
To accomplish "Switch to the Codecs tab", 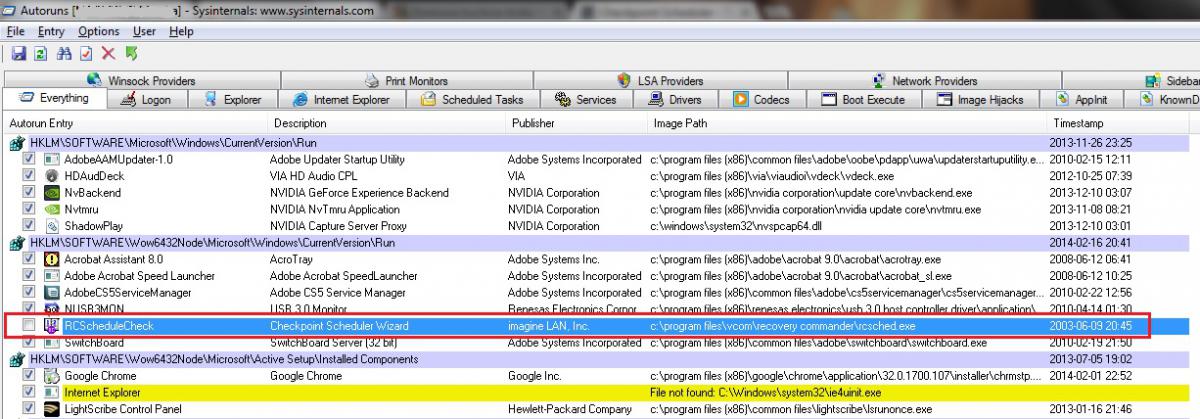I will [x=763, y=100].
